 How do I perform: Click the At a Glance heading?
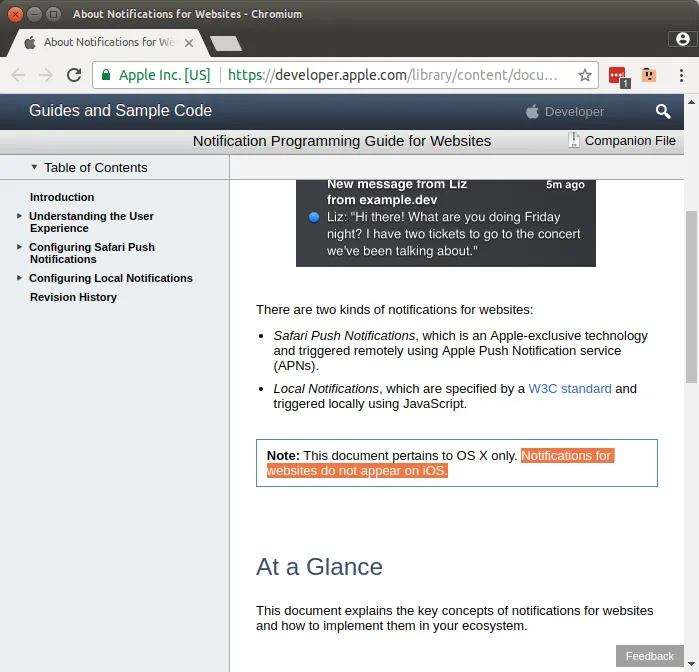(x=319, y=567)
